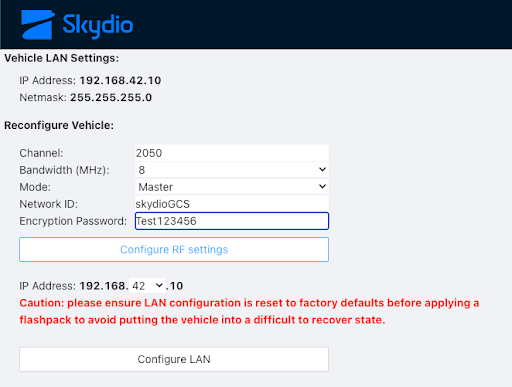Select the 192.168.42.10 IP address value
512x387 pixels.
point(120,81)
